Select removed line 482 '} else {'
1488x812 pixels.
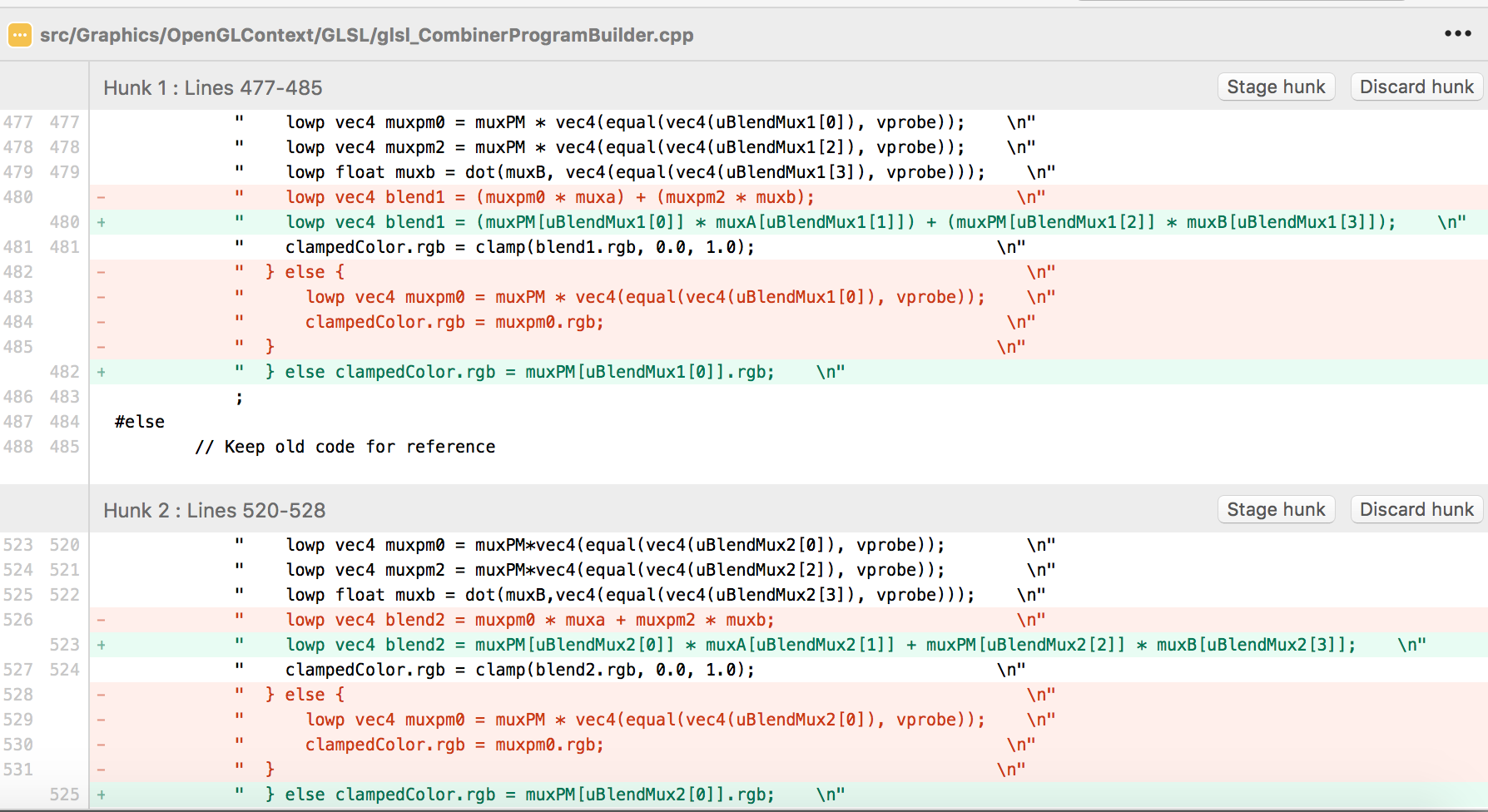[788, 272]
